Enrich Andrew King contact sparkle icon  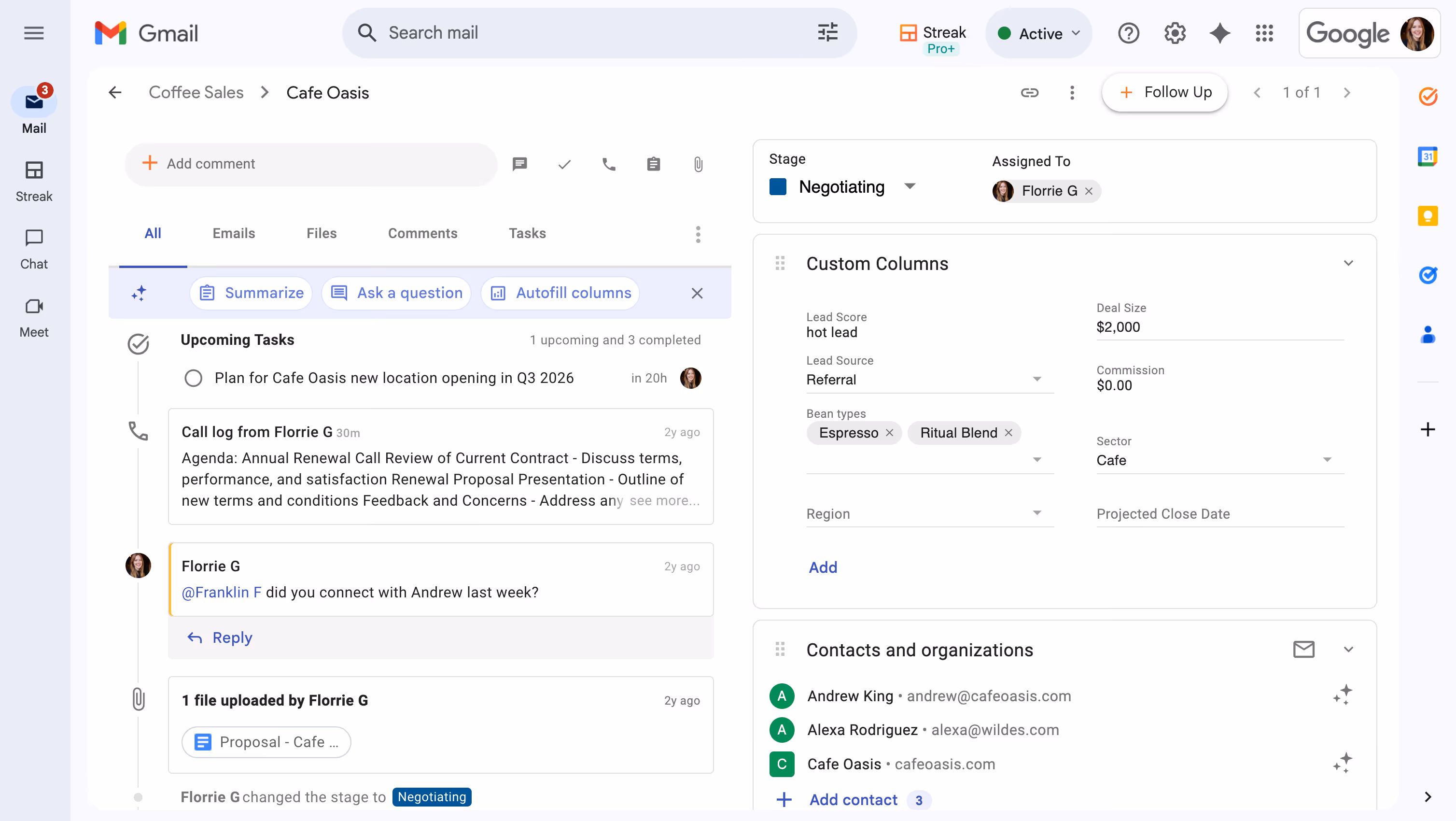pyautogui.click(x=1343, y=695)
